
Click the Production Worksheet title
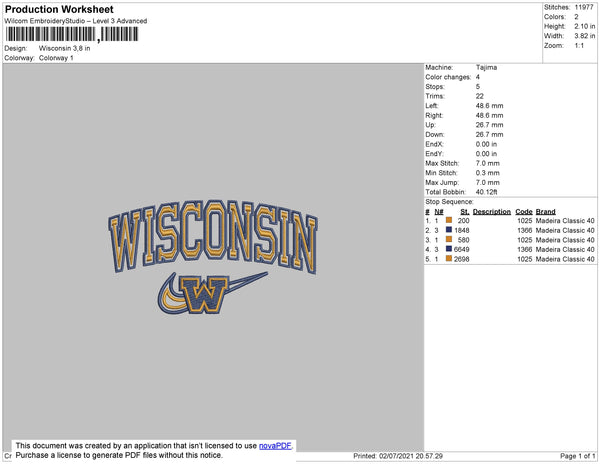pyautogui.click(x=59, y=10)
